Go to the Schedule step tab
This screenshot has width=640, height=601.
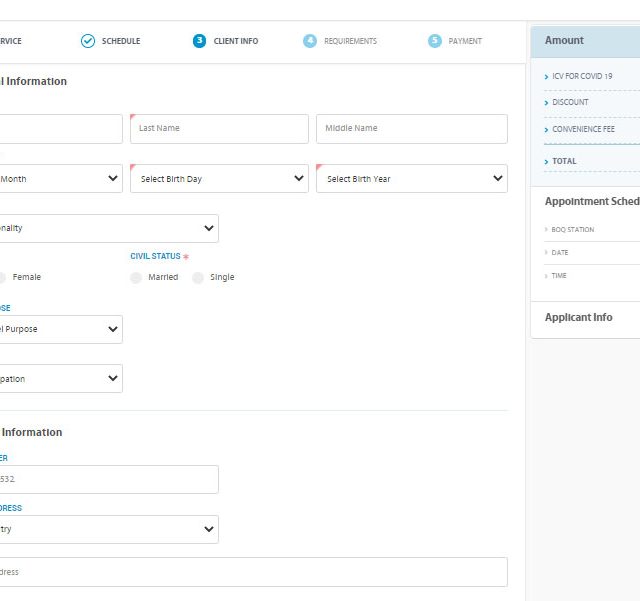click(x=121, y=41)
